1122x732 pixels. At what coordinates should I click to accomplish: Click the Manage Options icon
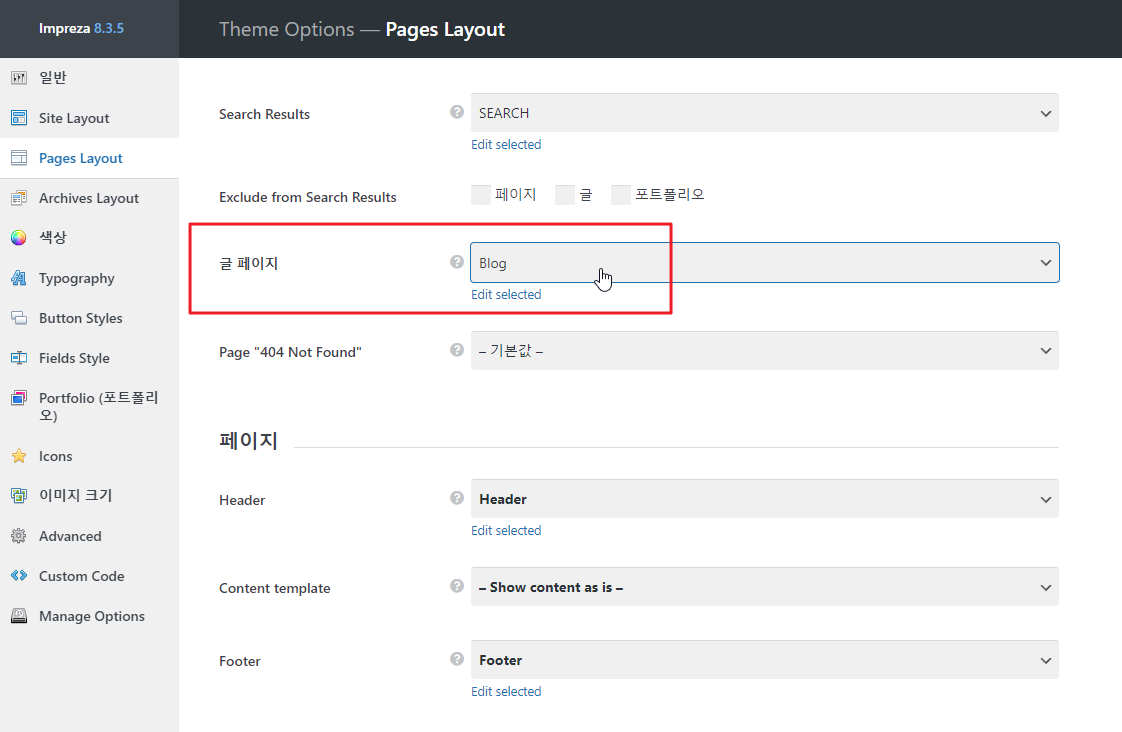click(19, 616)
